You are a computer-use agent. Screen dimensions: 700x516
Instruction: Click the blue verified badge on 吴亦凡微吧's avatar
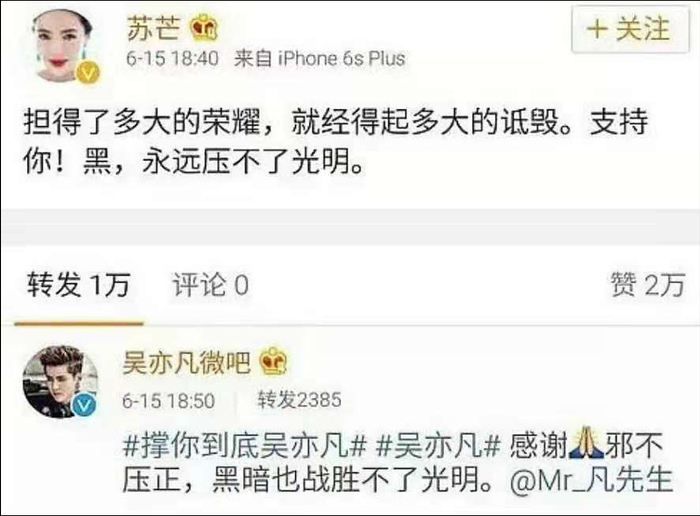83,404
